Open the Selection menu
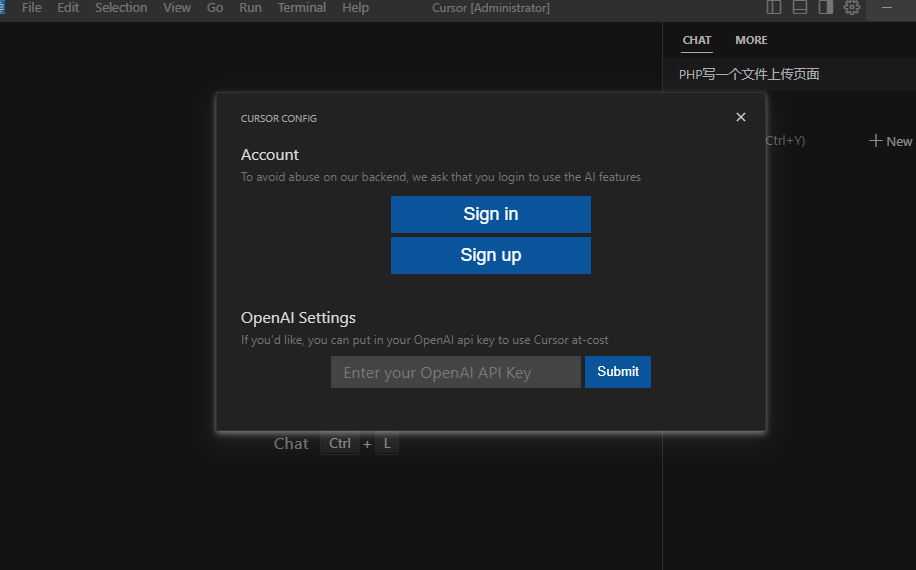The width and height of the screenshot is (916, 570). [x=121, y=8]
